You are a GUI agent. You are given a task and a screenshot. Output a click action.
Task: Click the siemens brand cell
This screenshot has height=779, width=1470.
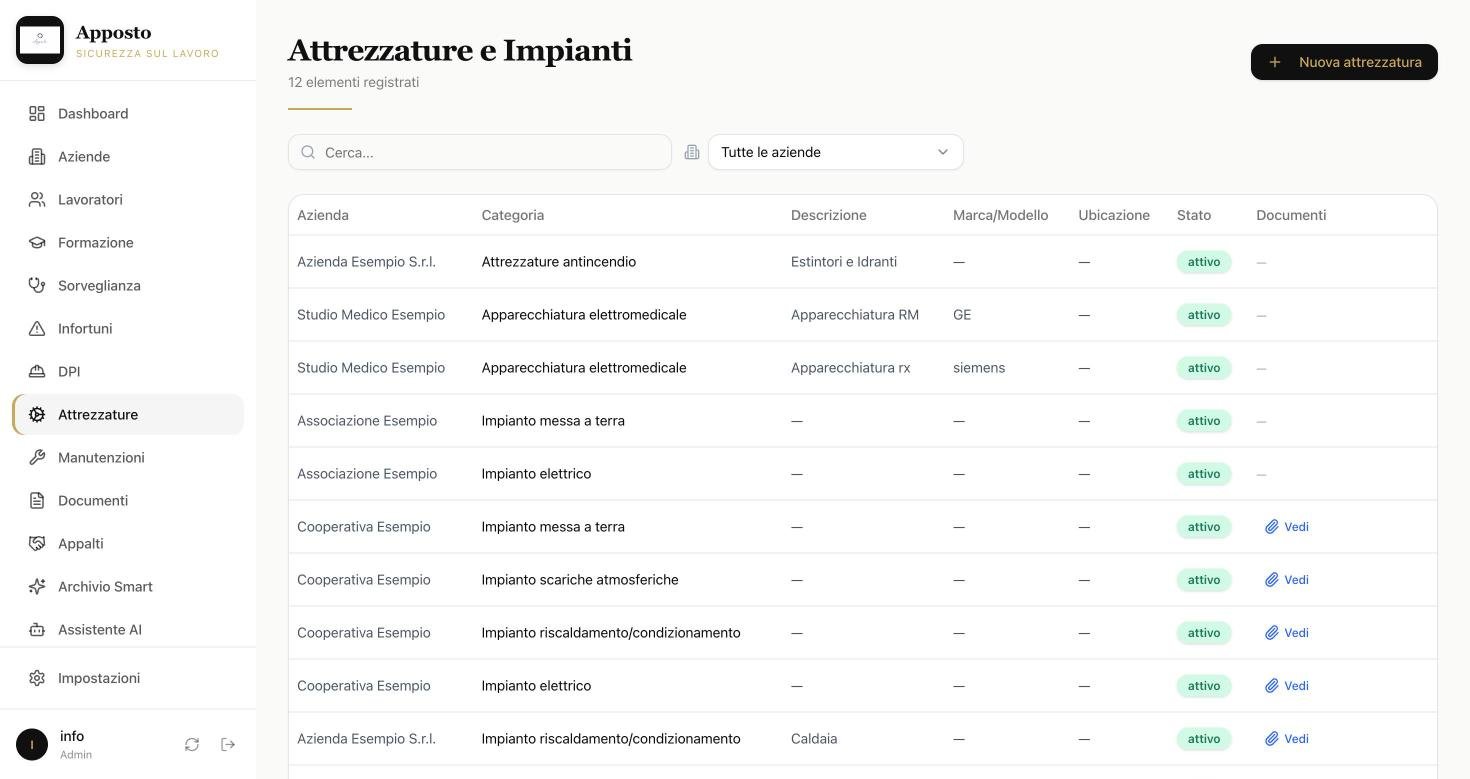coord(979,368)
